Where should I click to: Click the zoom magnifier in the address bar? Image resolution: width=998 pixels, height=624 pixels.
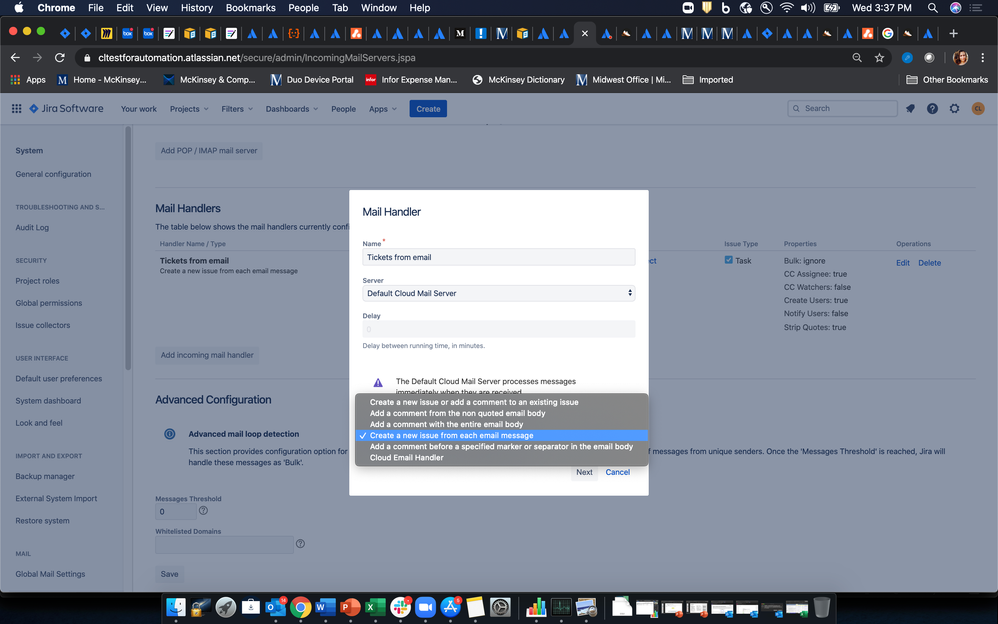(857, 58)
